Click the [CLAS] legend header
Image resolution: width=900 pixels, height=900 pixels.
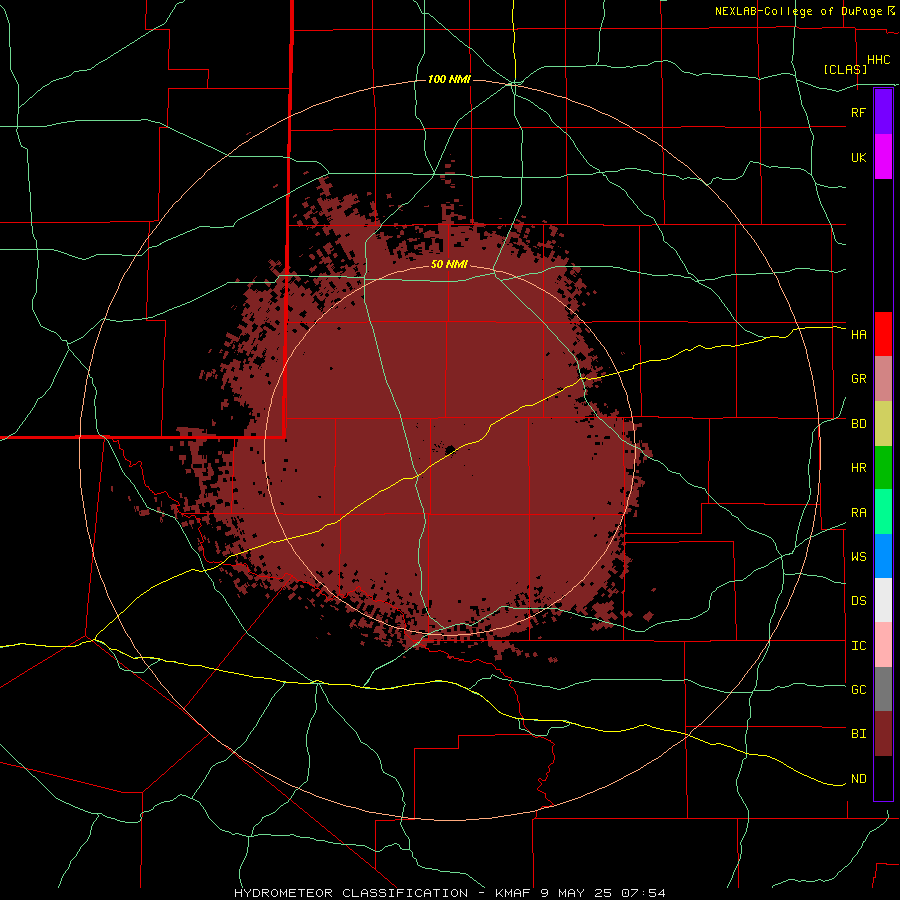tap(845, 69)
